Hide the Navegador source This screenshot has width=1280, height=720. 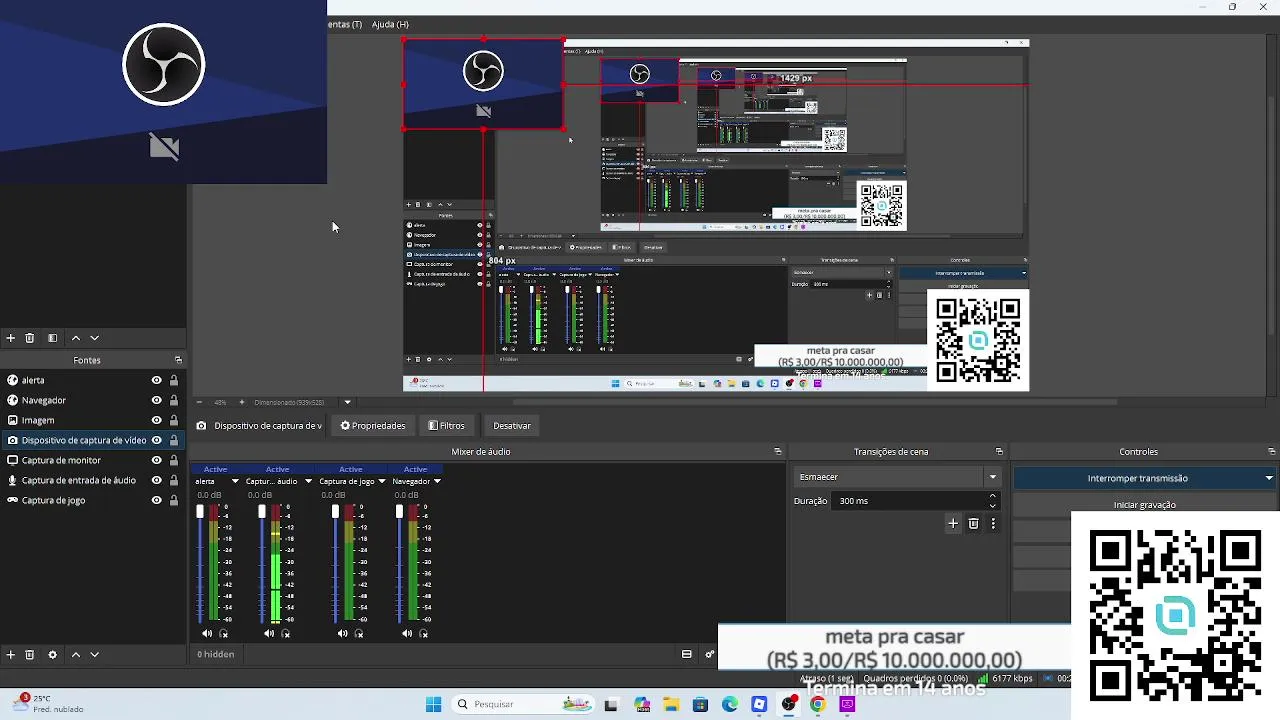click(156, 400)
